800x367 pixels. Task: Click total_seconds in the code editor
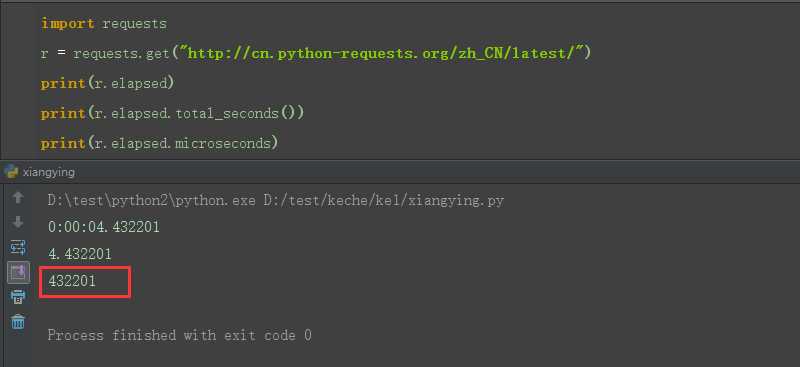[227, 113]
